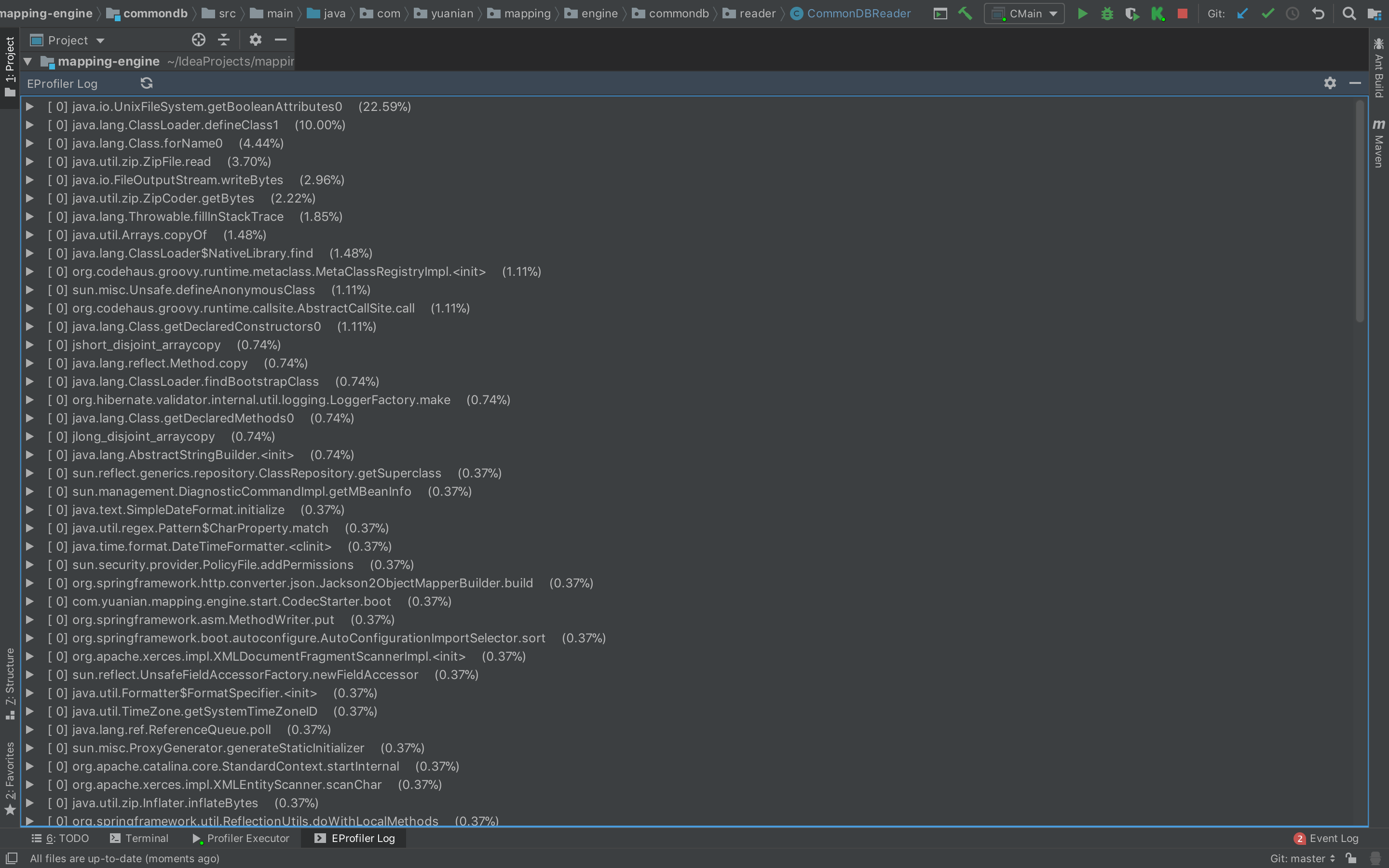Expand the ClassLoader.defineClass1 entry

tap(29, 125)
